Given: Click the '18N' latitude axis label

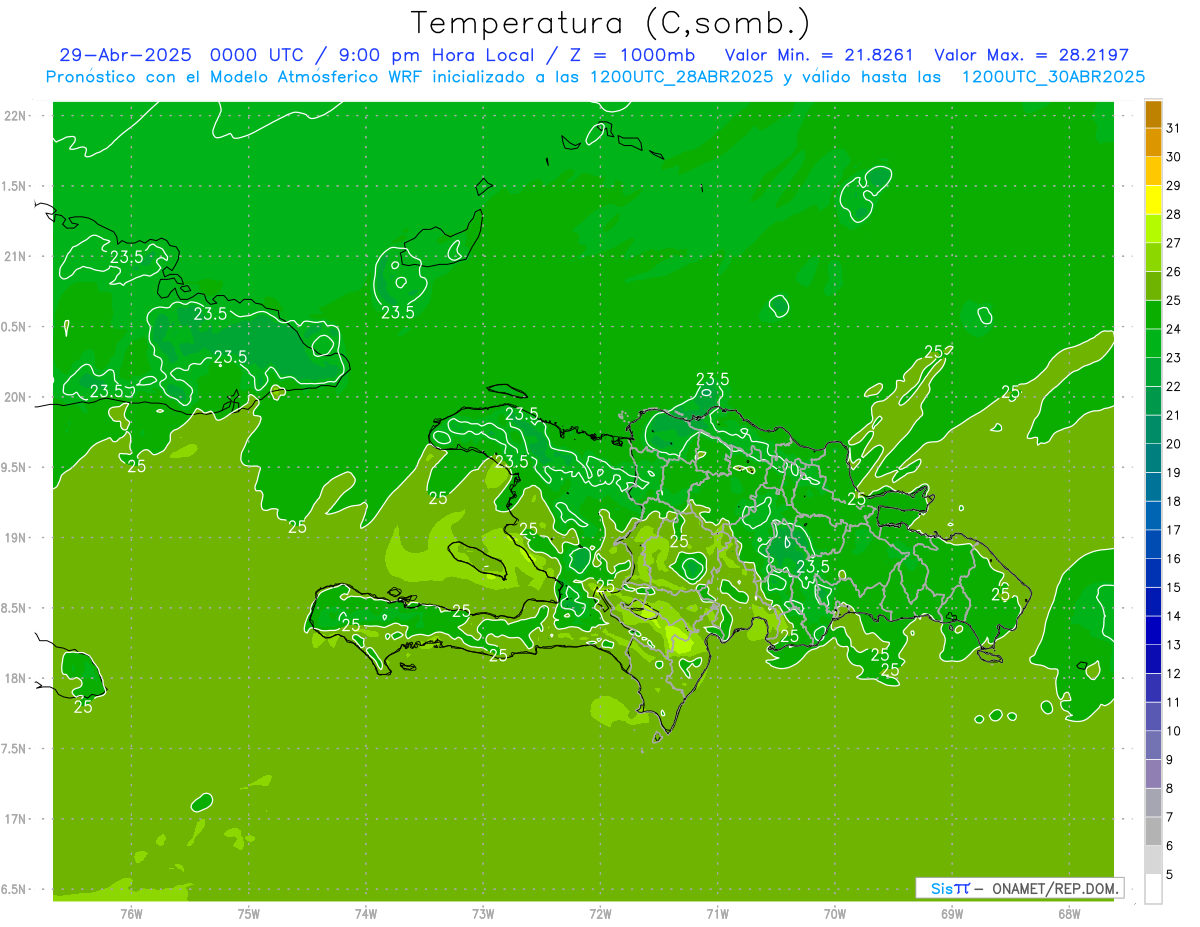Looking at the screenshot, I should (15, 678).
